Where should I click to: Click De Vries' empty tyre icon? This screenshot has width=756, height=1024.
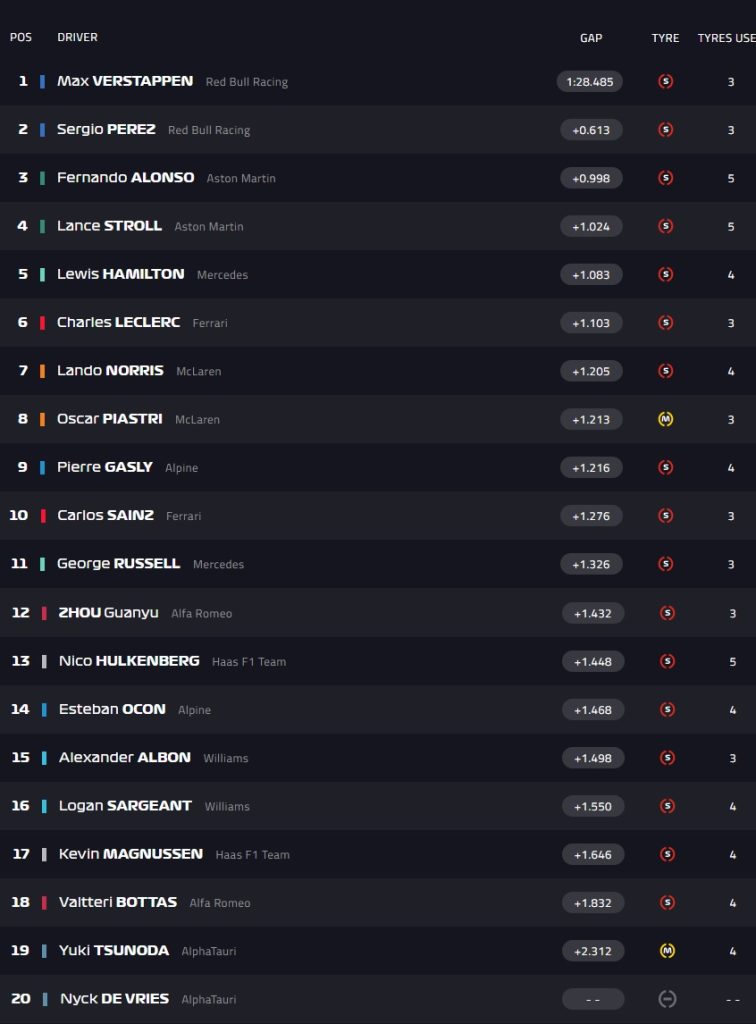pos(667,999)
